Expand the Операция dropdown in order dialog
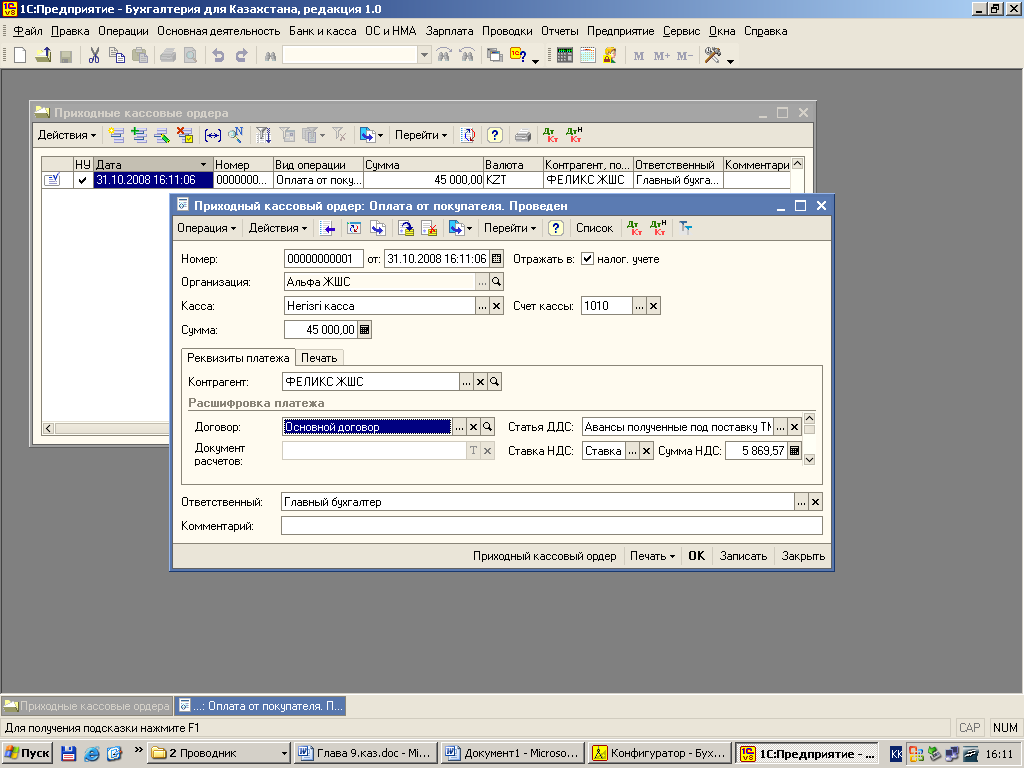 pyautogui.click(x=207, y=228)
